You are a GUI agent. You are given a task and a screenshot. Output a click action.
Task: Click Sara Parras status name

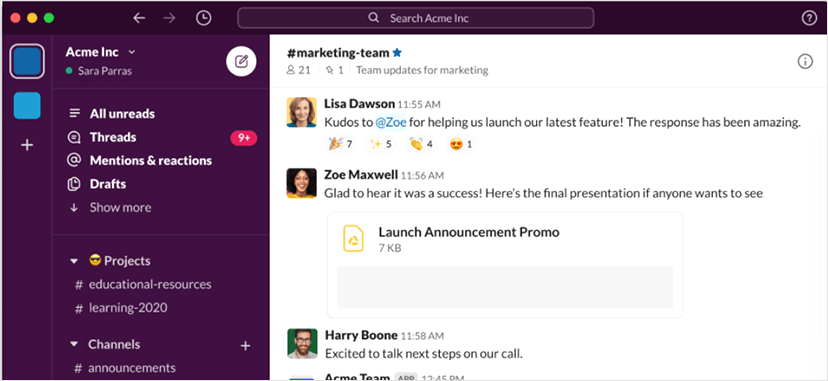tap(105, 71)
